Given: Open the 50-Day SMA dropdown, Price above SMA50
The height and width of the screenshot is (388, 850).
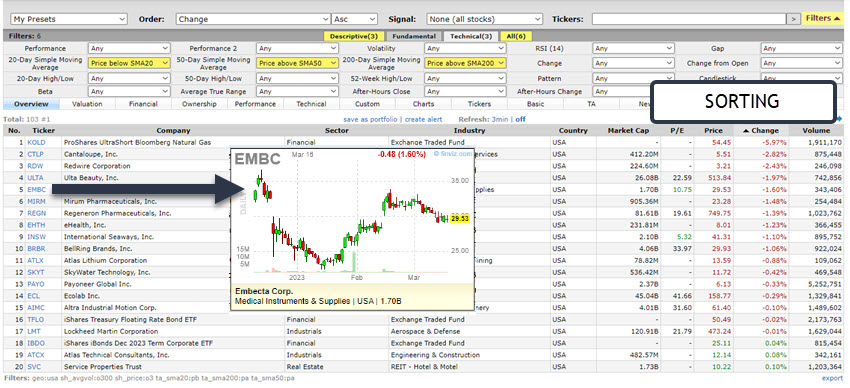Looking at the screenshot, I should pos(298,63).
